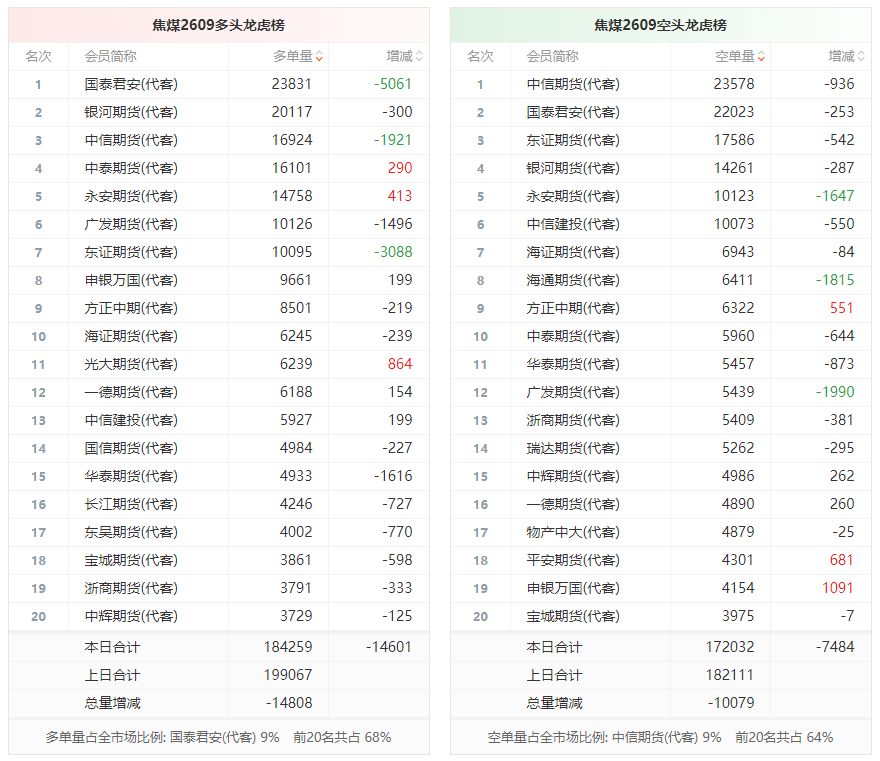Click 国泰君安(代客) in long ranking

(131, 84)
